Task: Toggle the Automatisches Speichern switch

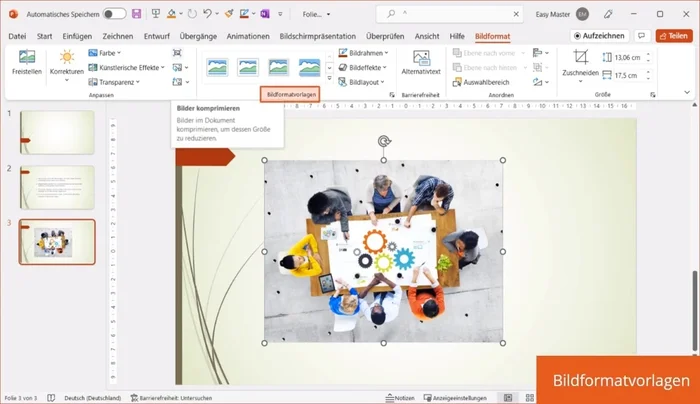Action: tap(114, 13)
